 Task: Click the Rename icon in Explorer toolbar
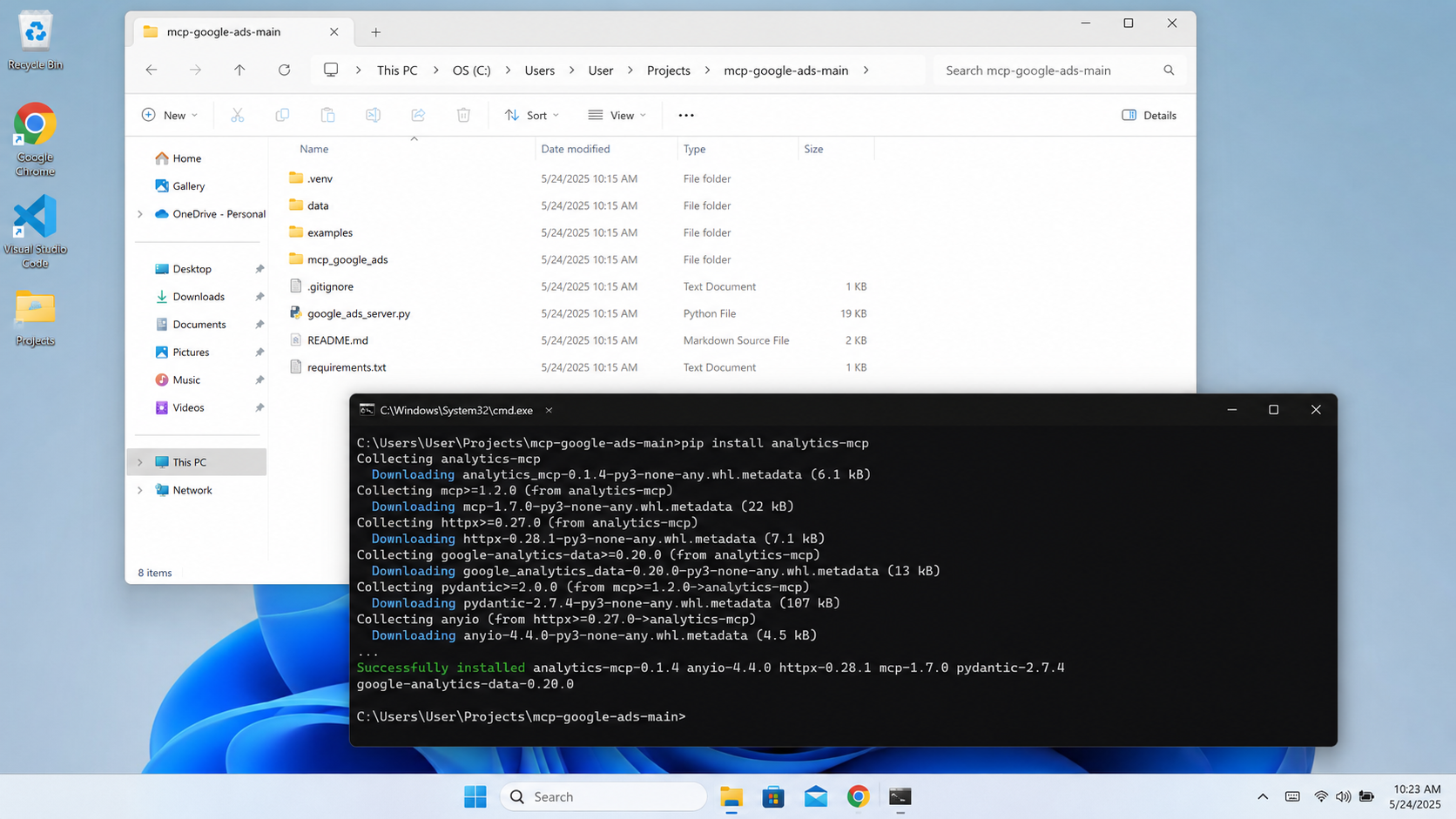(373, 115)
